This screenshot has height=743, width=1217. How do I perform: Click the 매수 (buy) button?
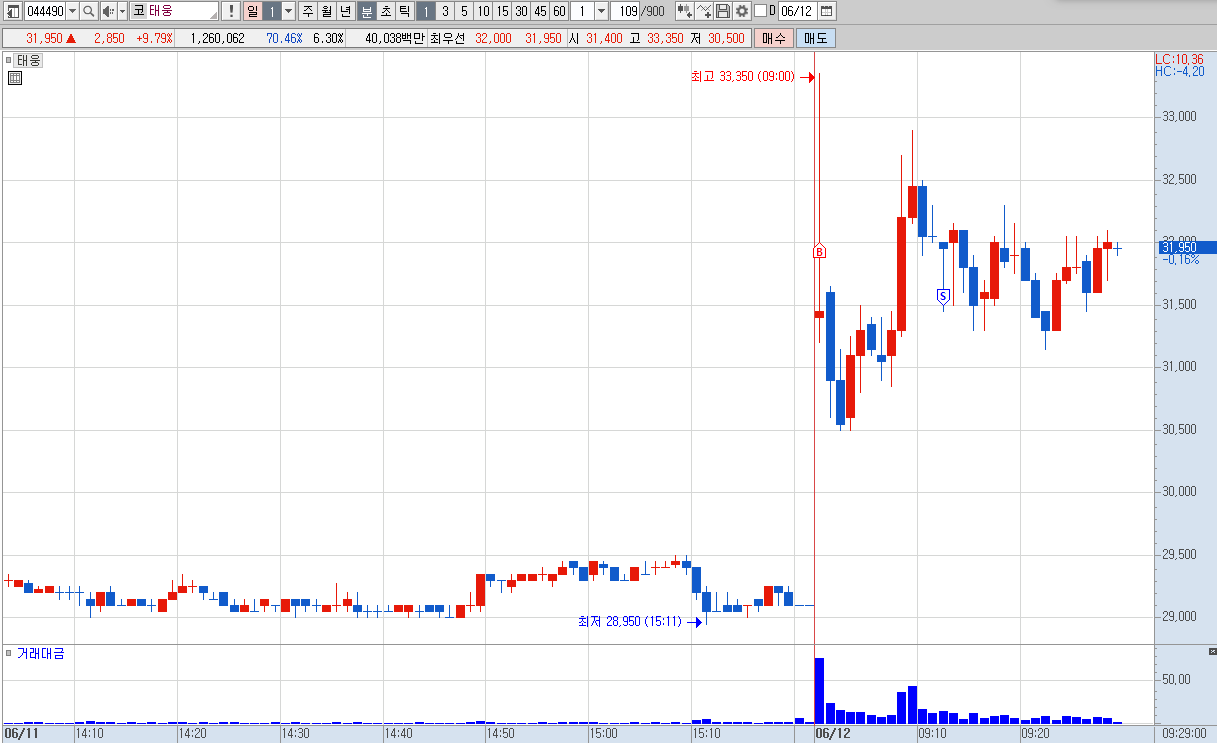(x=774, y=38)
